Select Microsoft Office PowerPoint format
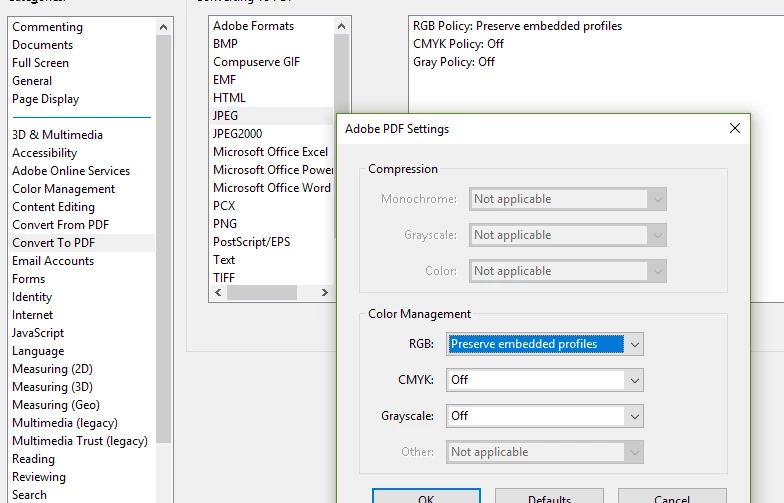Viewport: 784px width, 503px height. tap(273, 170)
